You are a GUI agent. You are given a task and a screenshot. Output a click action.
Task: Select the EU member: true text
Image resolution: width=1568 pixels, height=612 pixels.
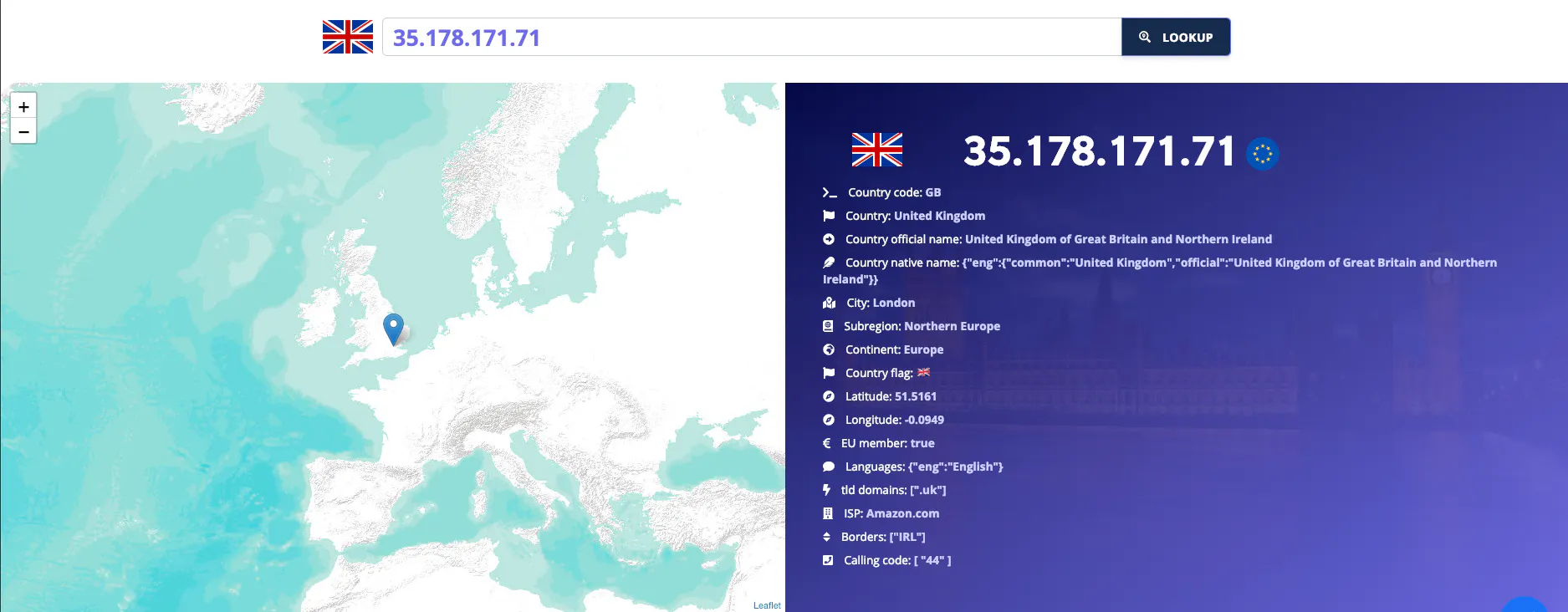click(888, 443)
